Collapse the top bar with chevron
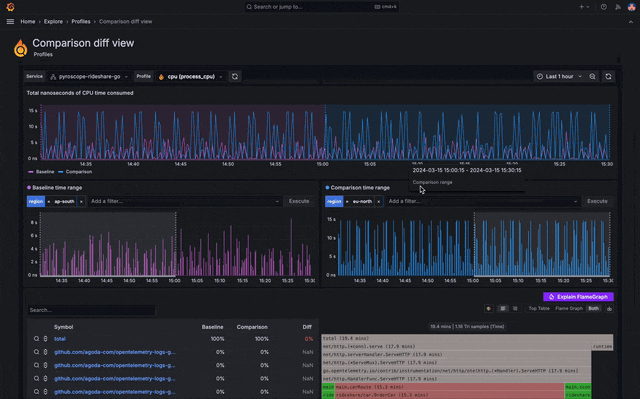The image size is (640, 399). 631,22
